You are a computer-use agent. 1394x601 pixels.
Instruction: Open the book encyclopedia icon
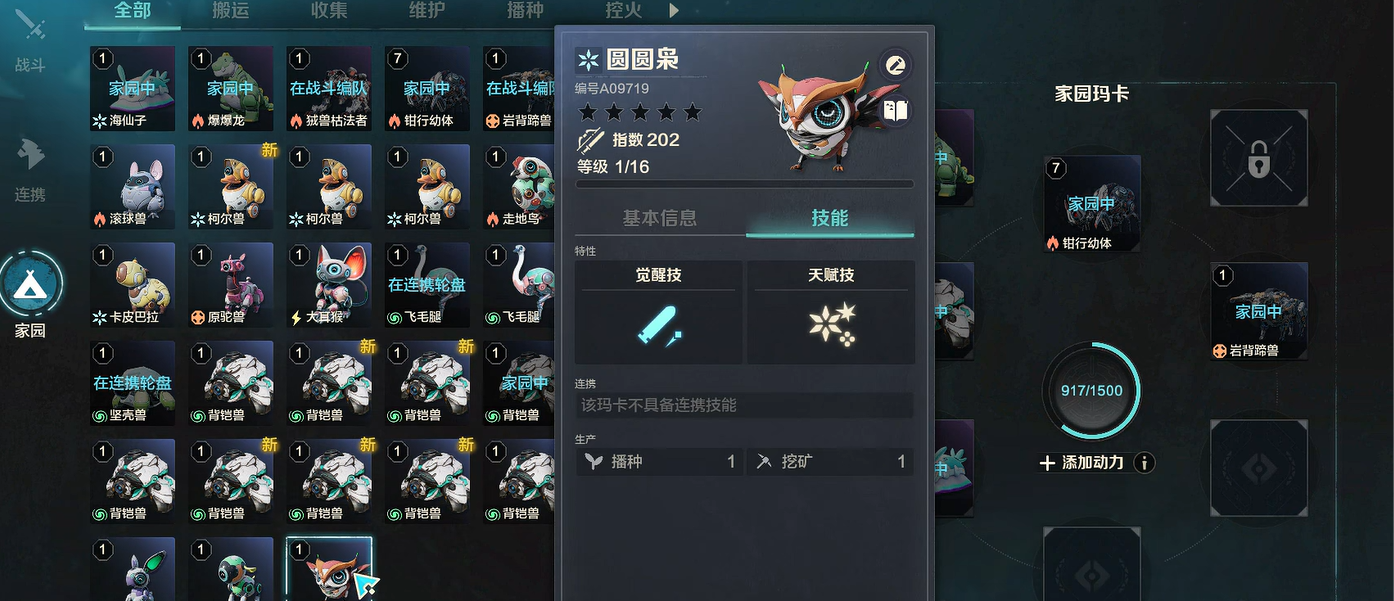tap(895, 110)
